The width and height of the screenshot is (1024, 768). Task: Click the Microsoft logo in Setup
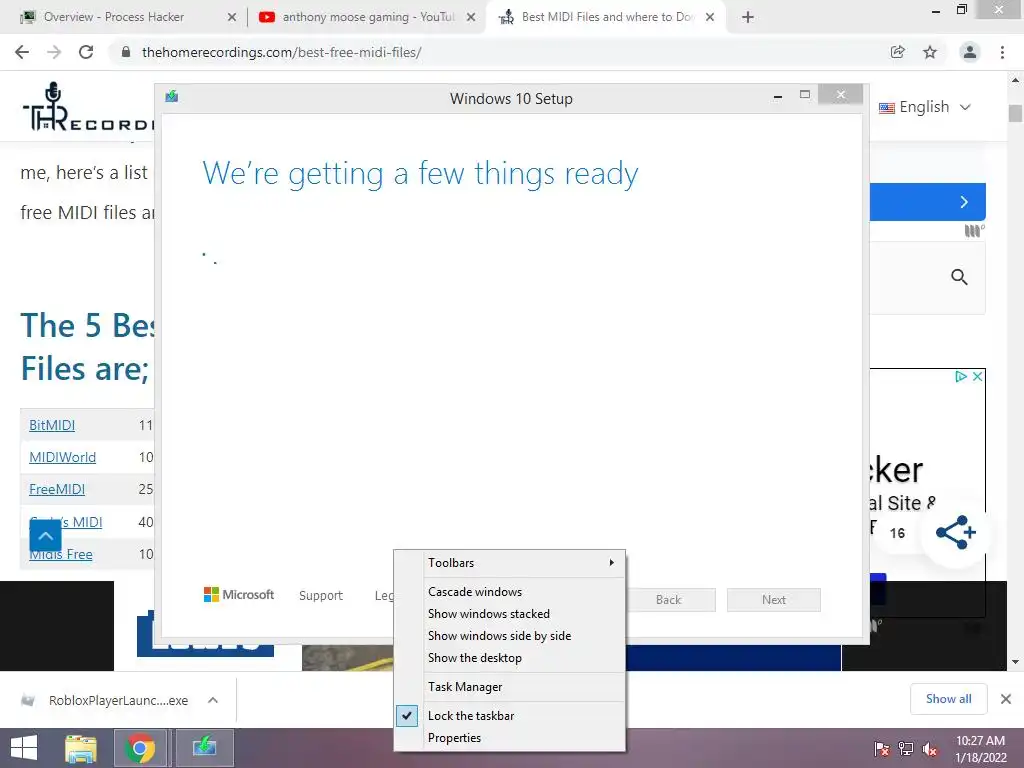[x=239, y=595]
